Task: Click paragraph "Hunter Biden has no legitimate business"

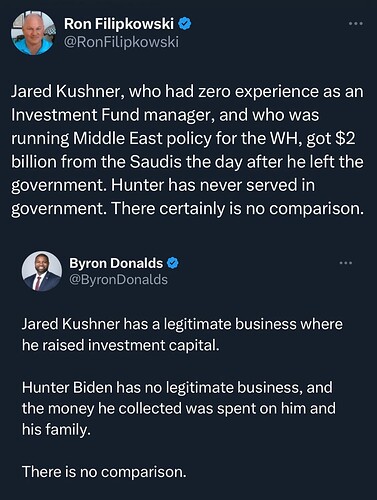Action: pos(179,408)
